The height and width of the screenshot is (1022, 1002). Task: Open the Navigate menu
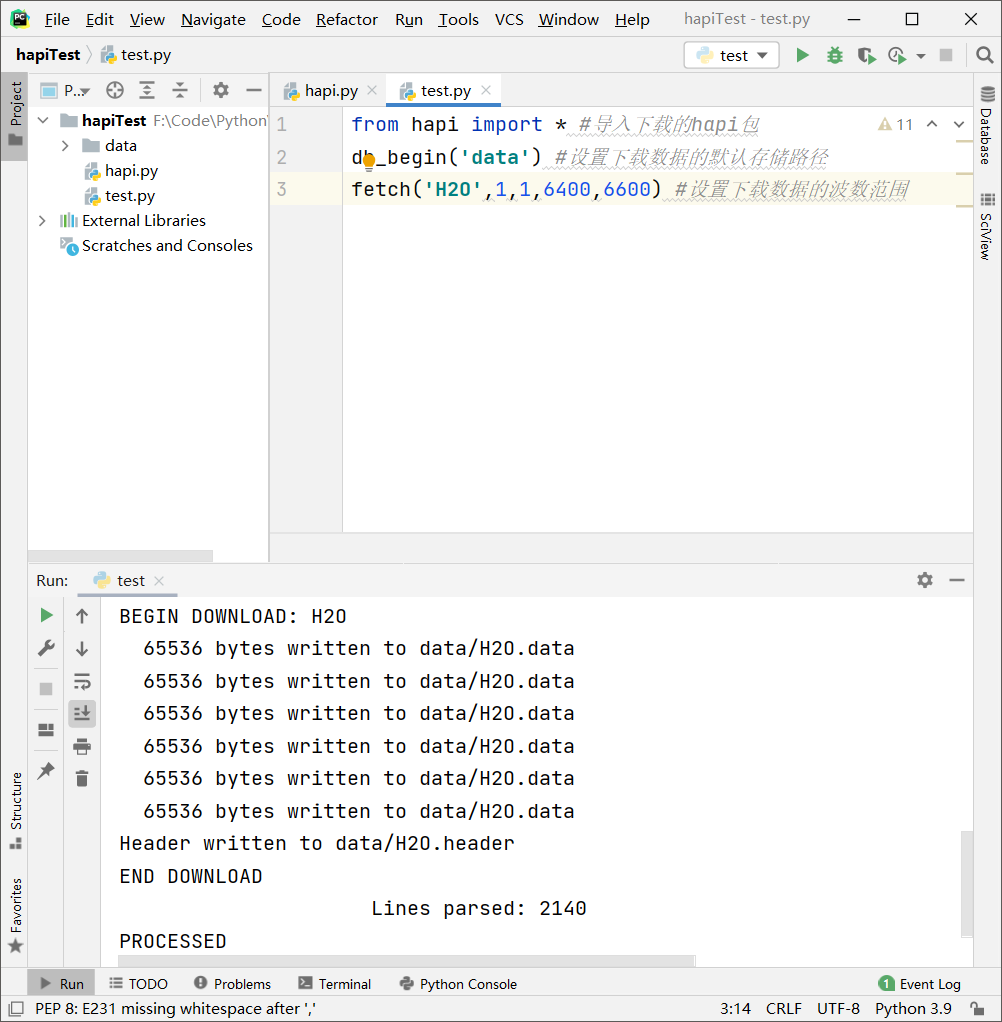click(x=213, y=20)
